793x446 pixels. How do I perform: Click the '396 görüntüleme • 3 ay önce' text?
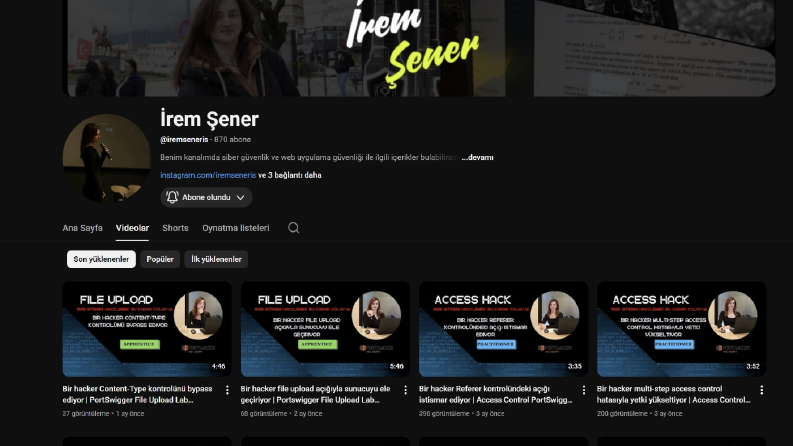pos(461,414)
